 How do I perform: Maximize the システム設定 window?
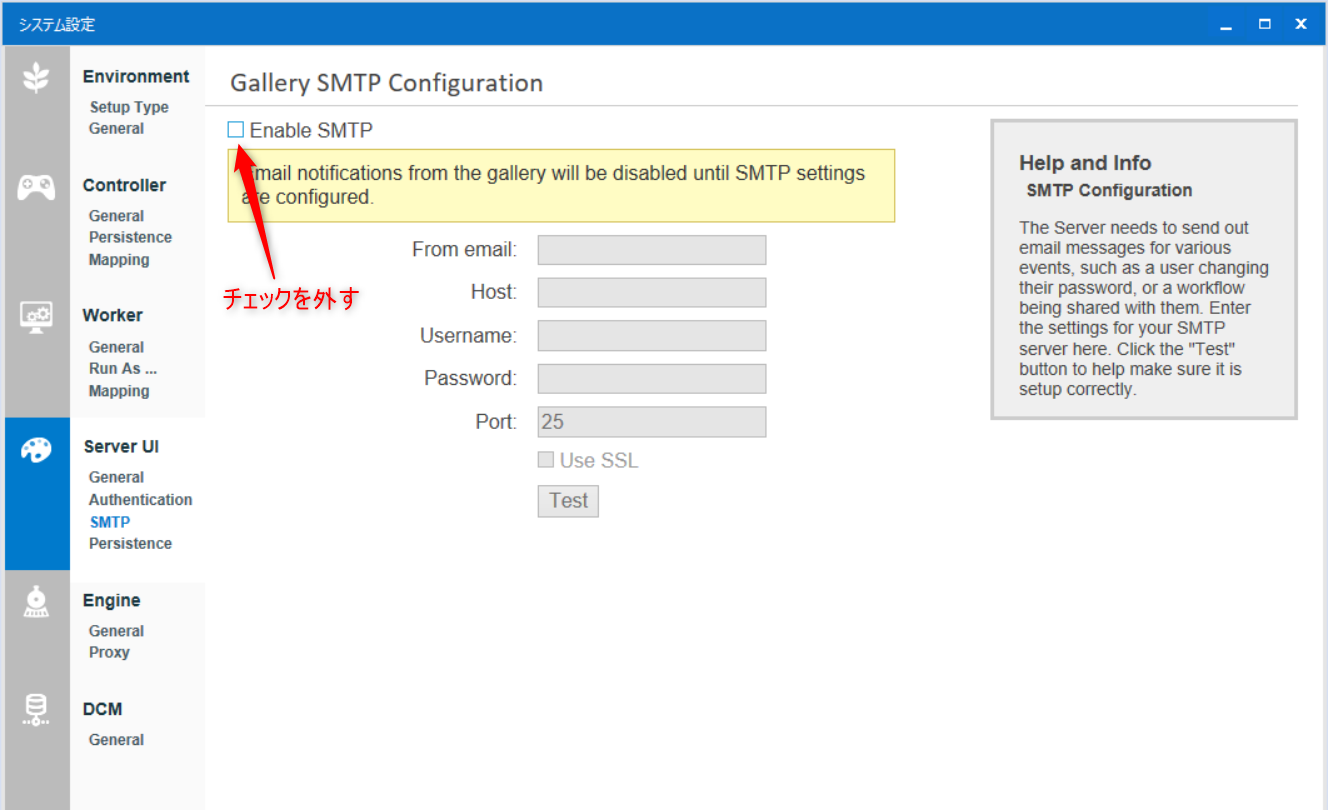(1264, 24)
